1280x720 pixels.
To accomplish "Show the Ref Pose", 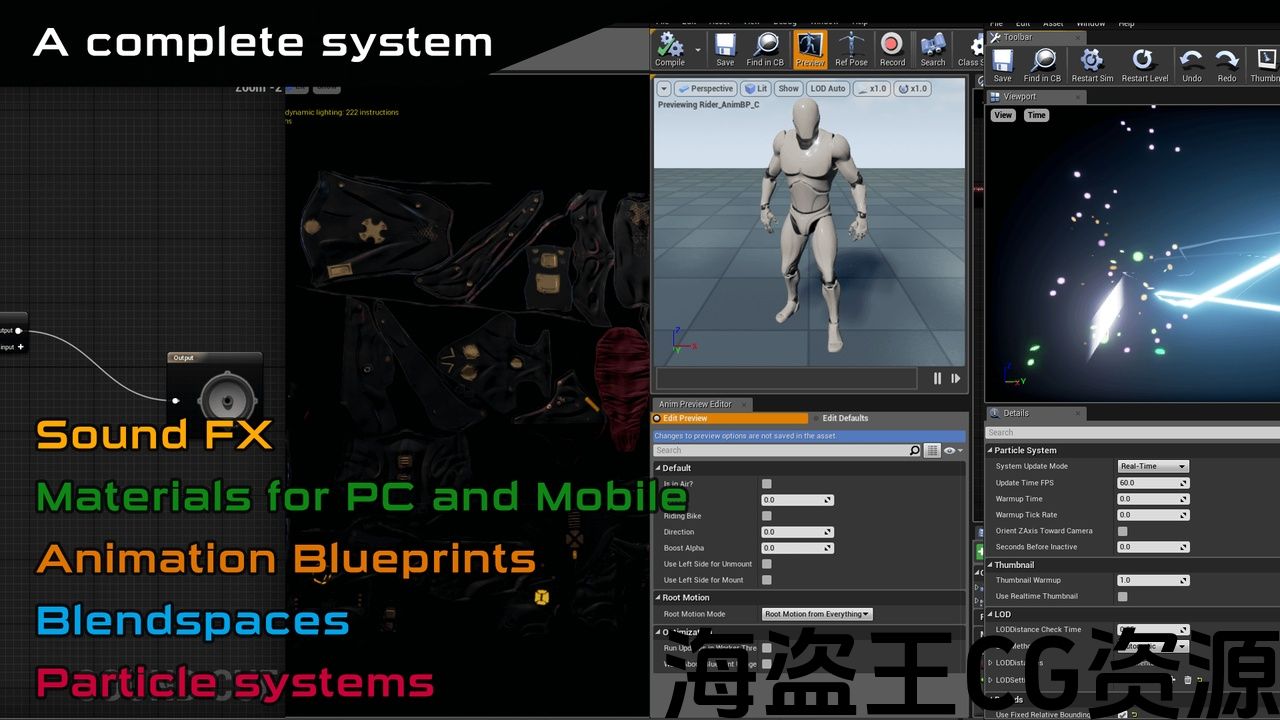I will [852, 47].
